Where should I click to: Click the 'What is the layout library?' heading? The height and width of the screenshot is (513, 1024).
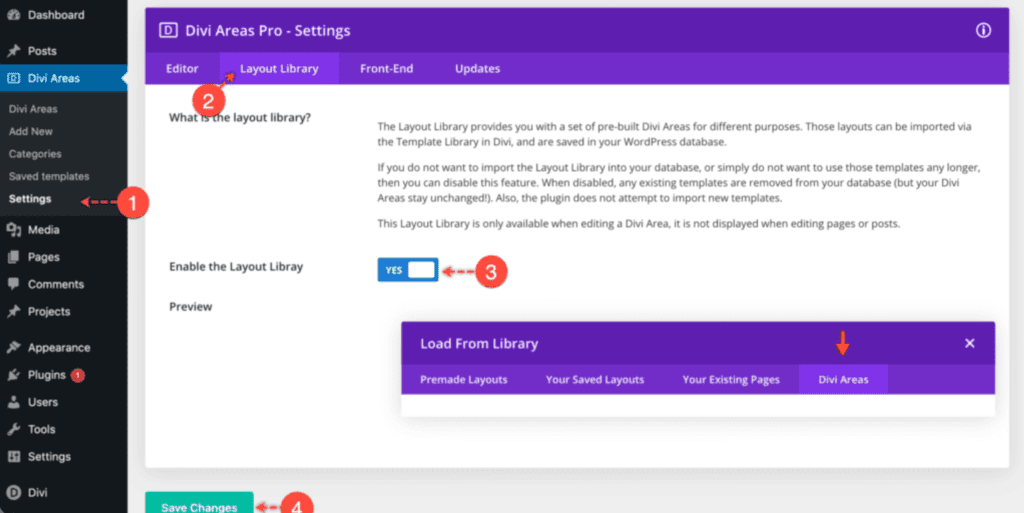[240, 117]
